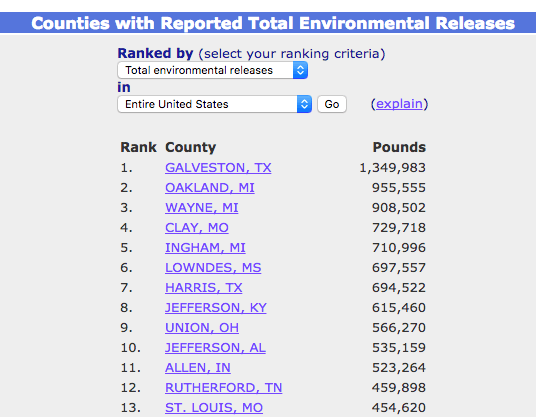The image size is (536, 417).
Task: Select the OAKLAND, MI link
Action: coord(210,188)
